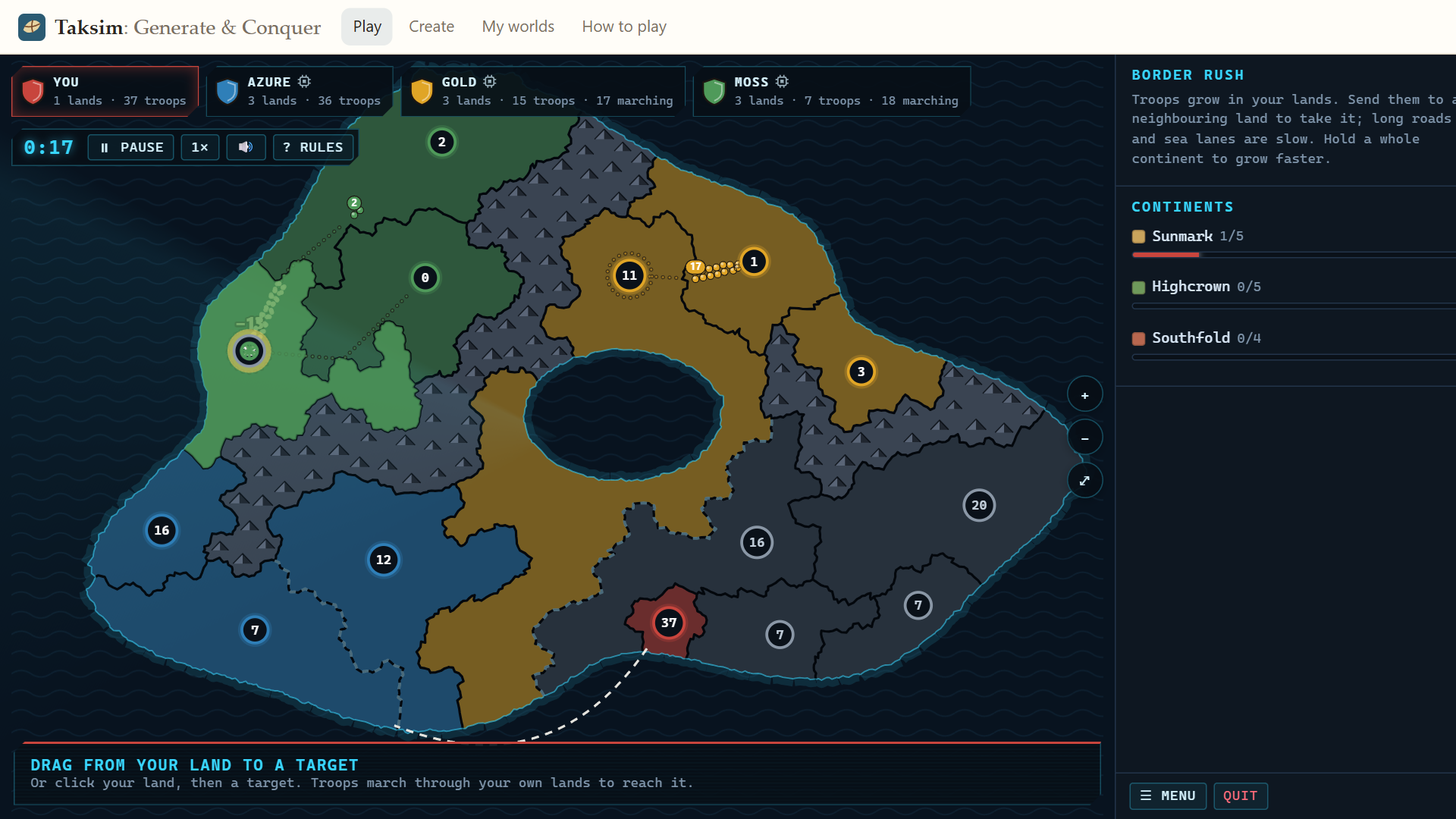The height and width of the screenshot is (819, 1456).
Task: Zoom in the map with plus button
Action: coord(1085,395)
